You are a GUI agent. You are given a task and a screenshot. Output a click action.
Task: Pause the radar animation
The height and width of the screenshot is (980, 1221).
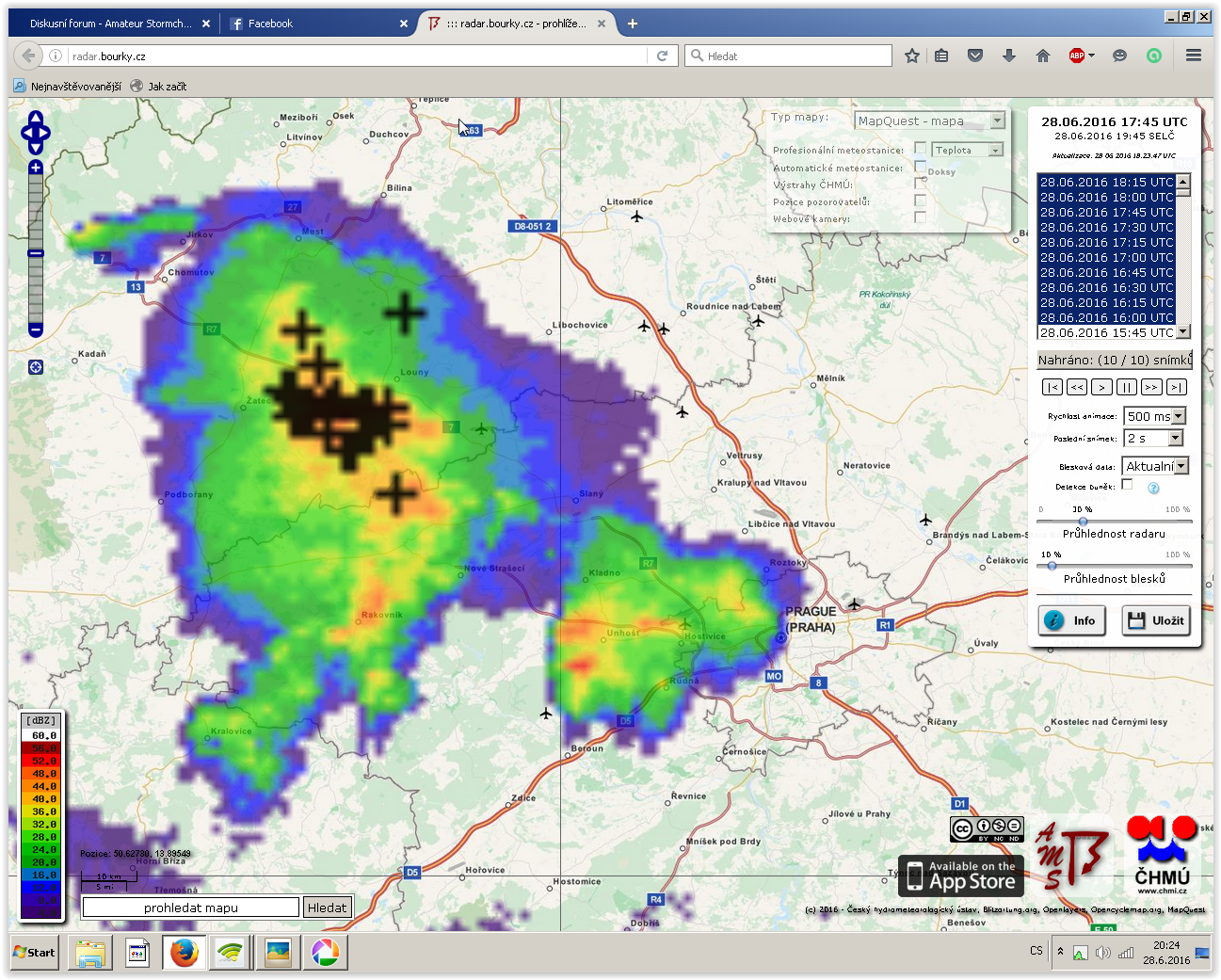click(1126, 387)
